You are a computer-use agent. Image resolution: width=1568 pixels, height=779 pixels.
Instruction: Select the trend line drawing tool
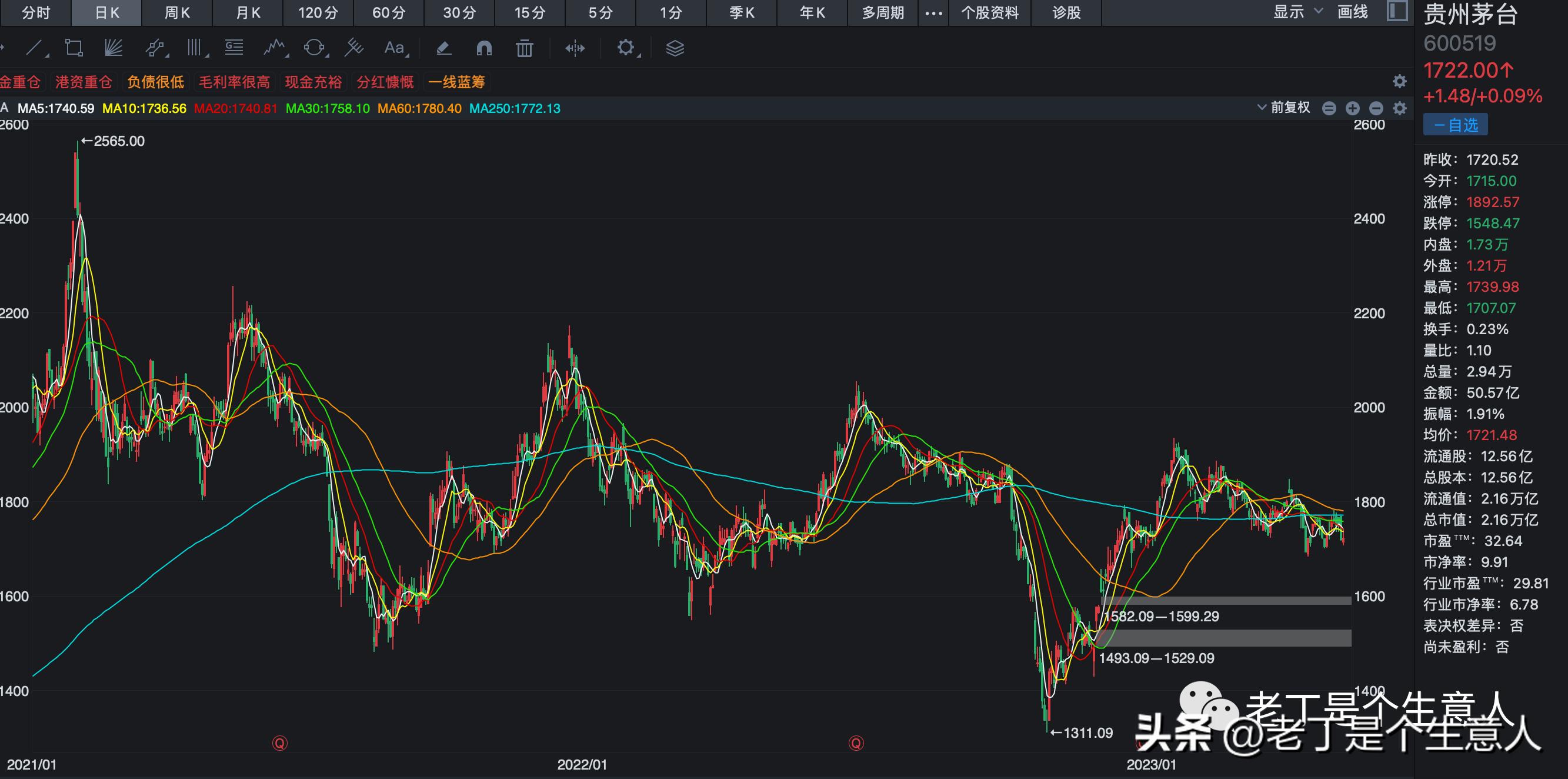coord(35,48)
